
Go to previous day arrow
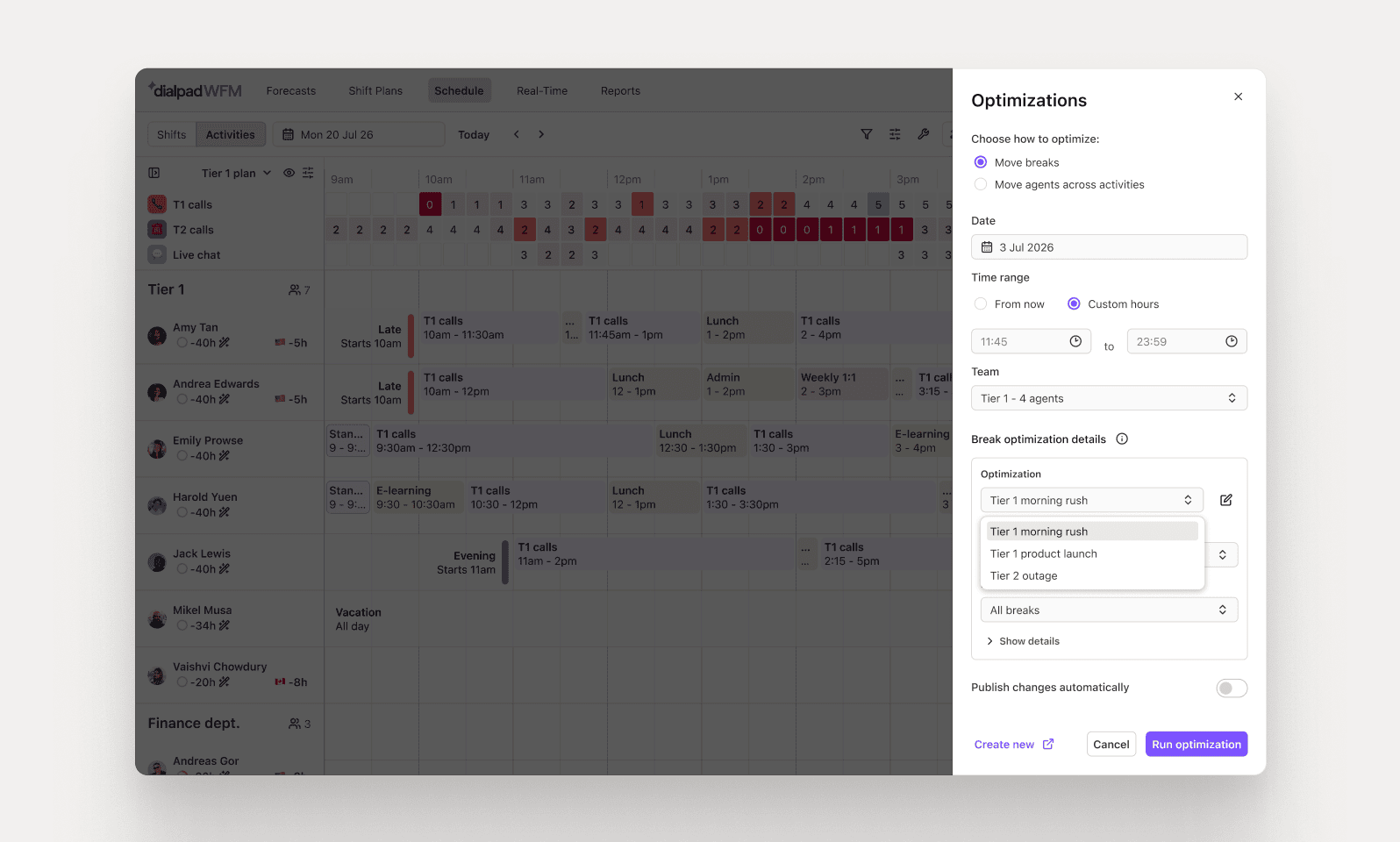coord(517,134)
